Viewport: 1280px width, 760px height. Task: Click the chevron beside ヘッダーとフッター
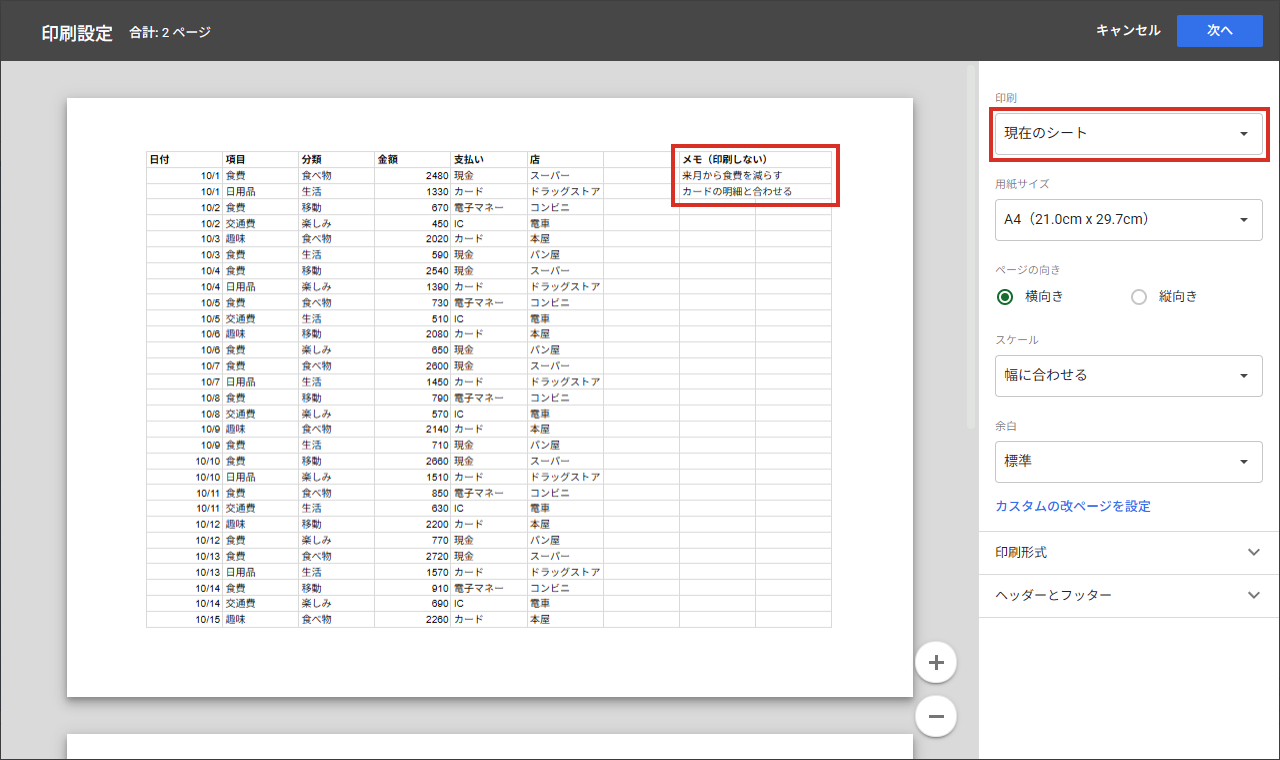(x=1255, y=595)
